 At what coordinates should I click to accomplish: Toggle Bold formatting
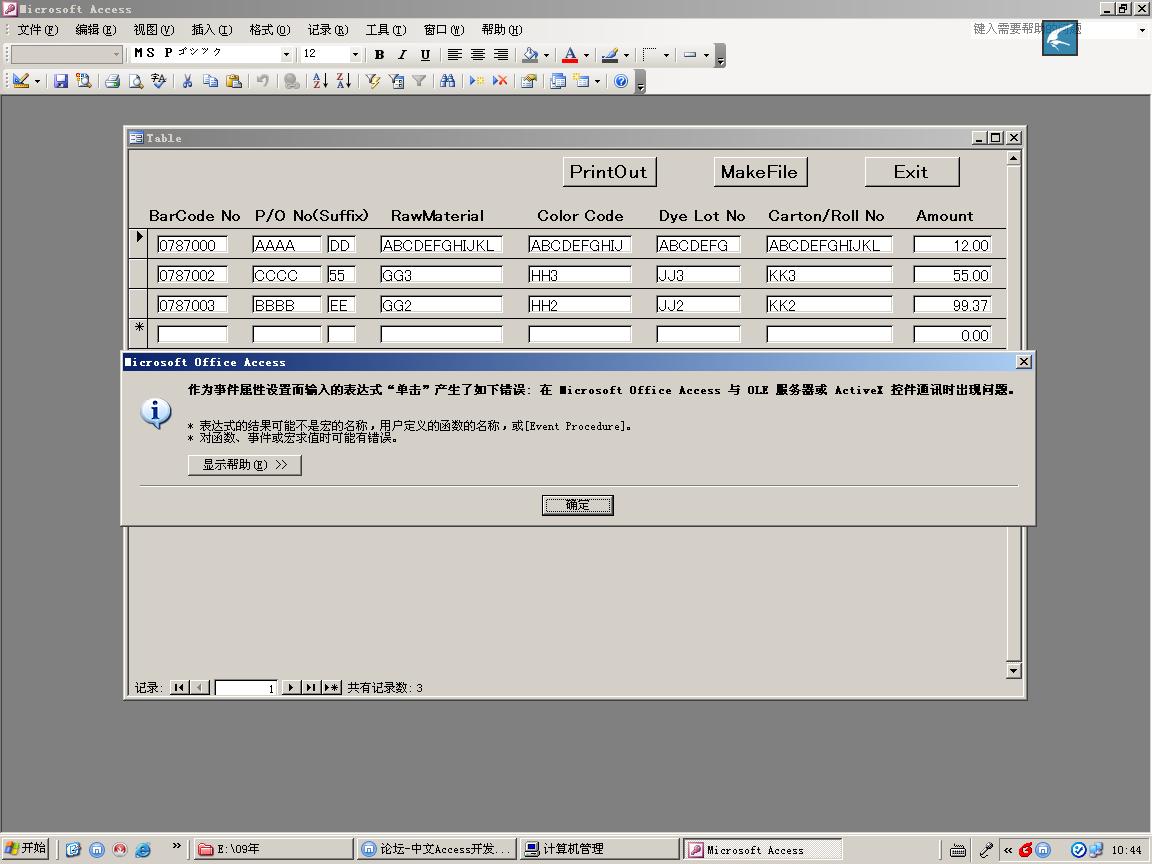[379, 54]
